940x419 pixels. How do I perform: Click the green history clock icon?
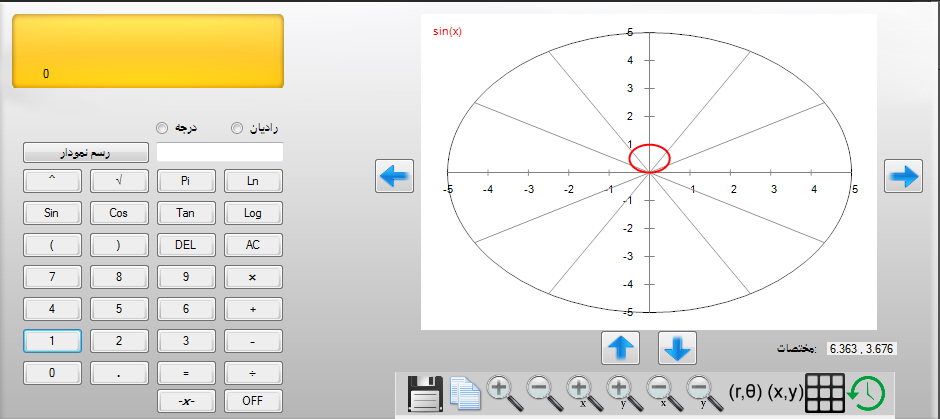point(866,393)
